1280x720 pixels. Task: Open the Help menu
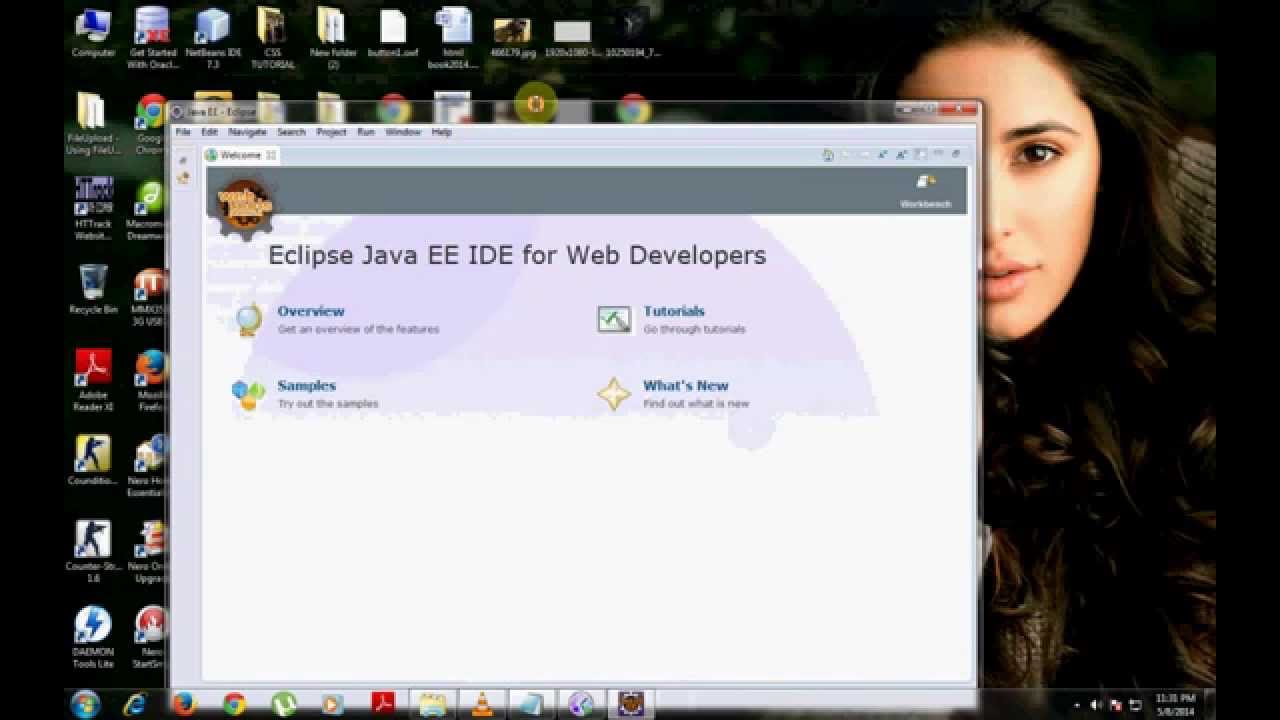(x=441, y=132)
